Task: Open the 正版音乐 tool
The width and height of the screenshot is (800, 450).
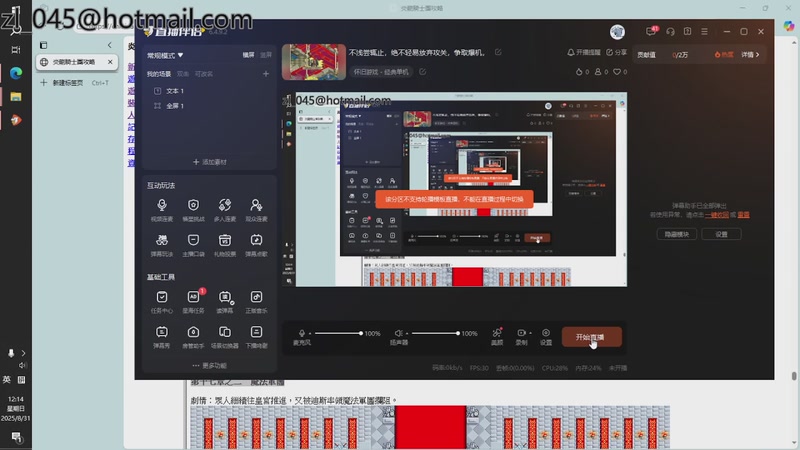Action: pos(256,302)
